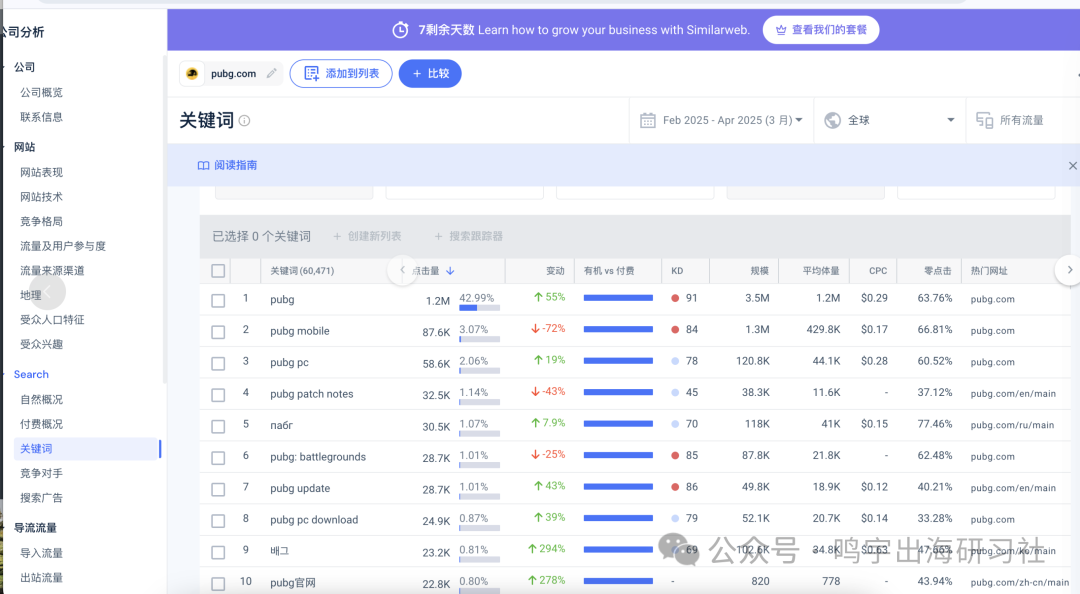This screenshot has width=1080, height=594.
Task: Open 流量及用户参与度 in sidebar
Action: [x=63, y=246]
